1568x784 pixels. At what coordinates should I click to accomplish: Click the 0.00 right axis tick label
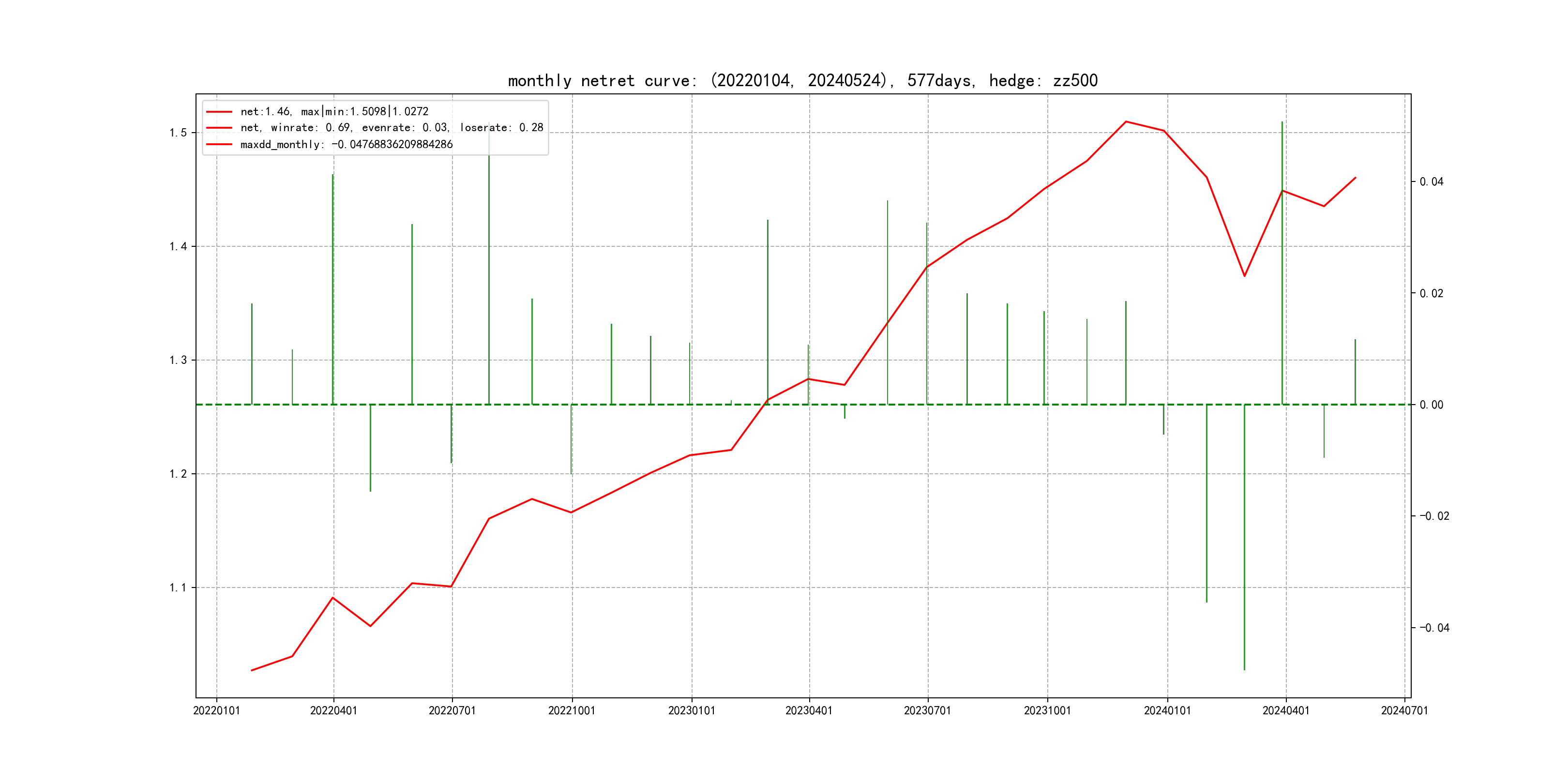tap(1431, 405)
